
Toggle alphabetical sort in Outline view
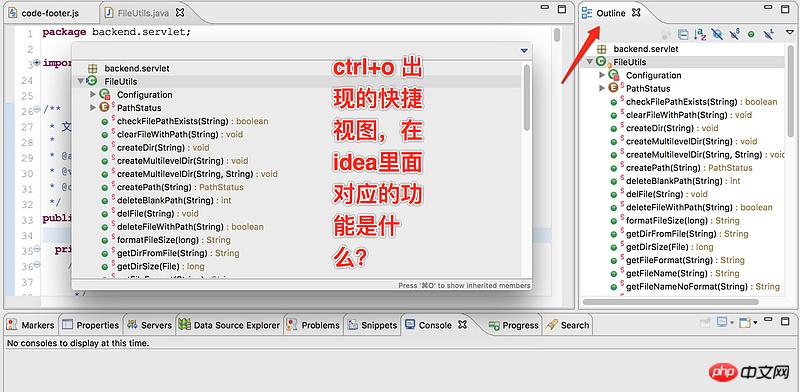(700, 34)
